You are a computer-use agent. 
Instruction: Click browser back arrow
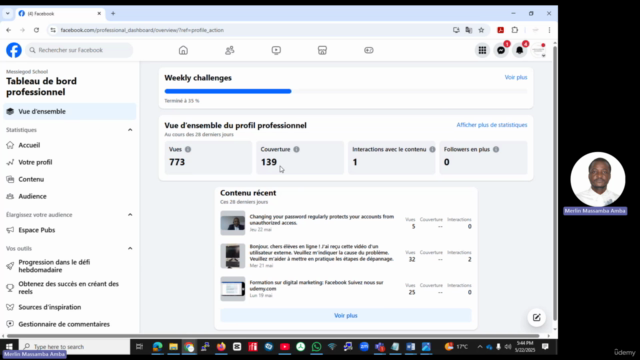[x=9, y=30]
